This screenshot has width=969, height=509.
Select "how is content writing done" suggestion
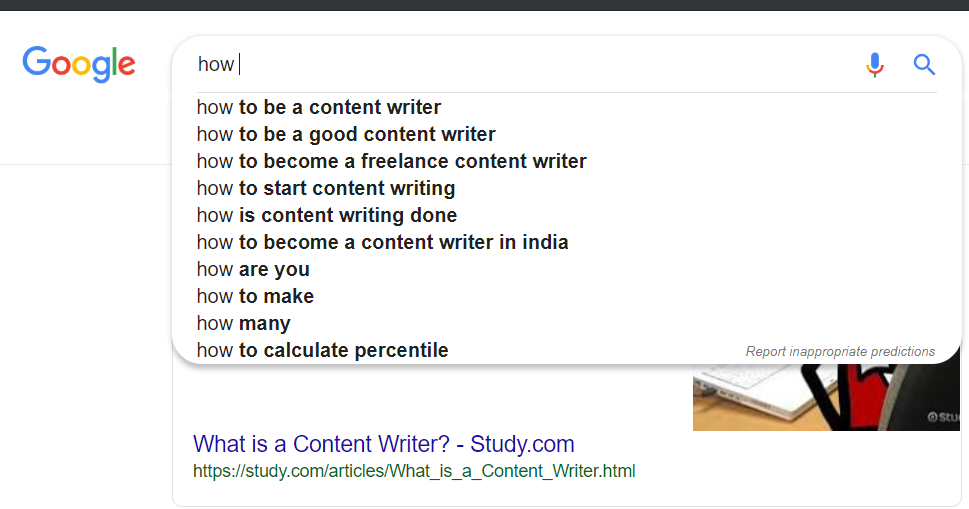tap(327, 215)
